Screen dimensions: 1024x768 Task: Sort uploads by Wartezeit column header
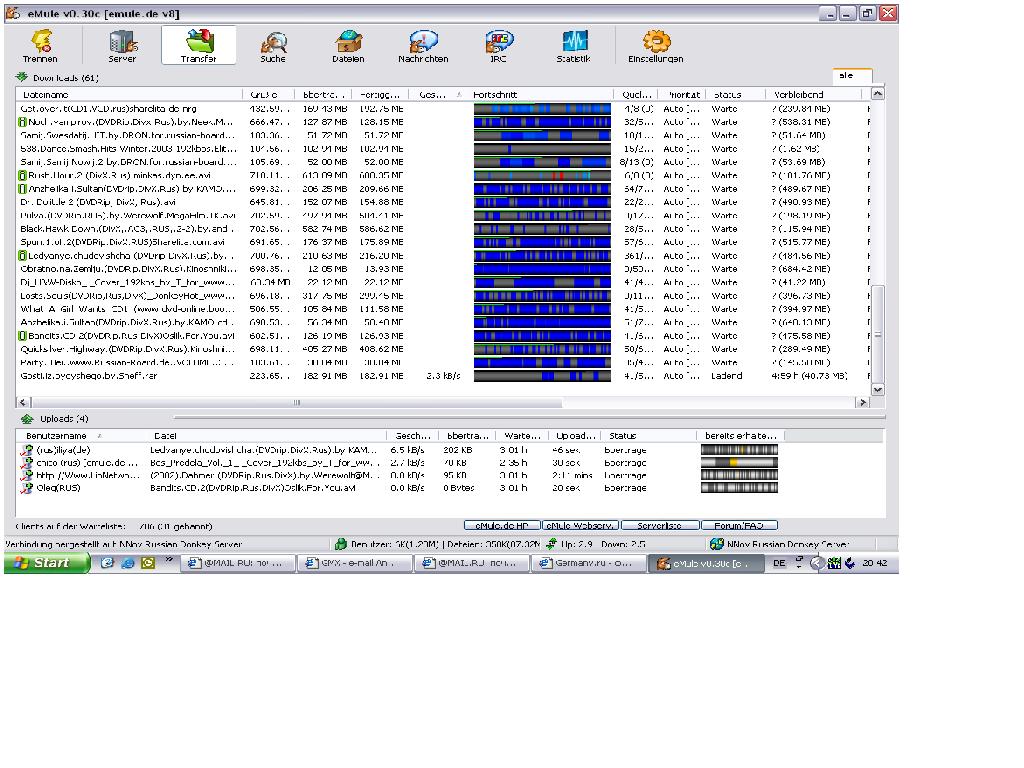[522, 436]
